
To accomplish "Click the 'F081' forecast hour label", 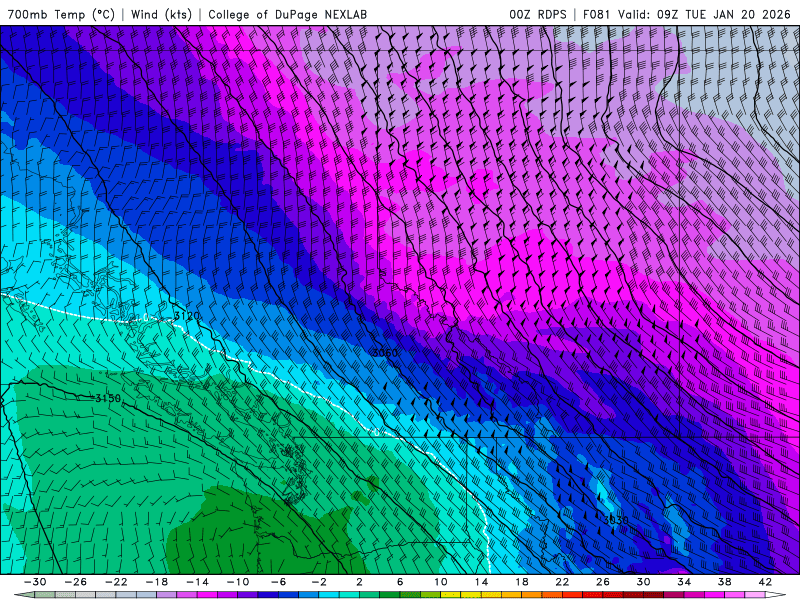I will tap(596, 14).
